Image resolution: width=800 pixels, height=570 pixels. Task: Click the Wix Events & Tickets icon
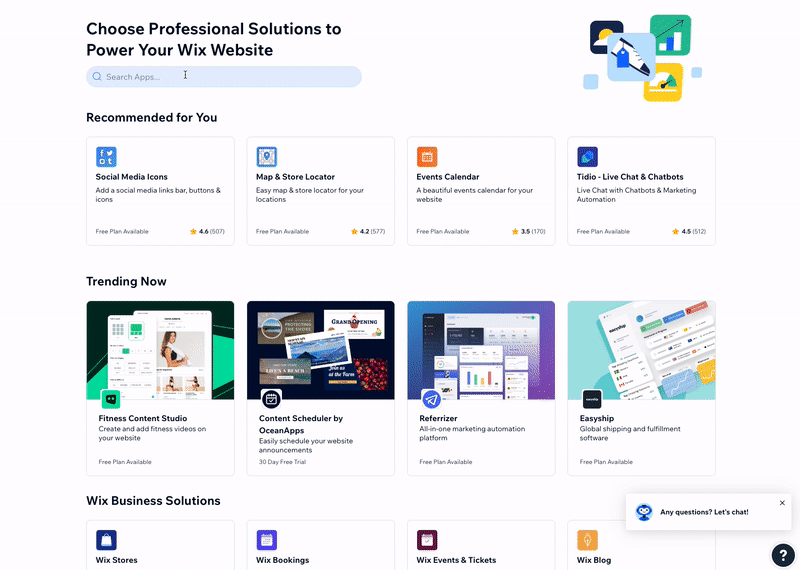[427, 540]
